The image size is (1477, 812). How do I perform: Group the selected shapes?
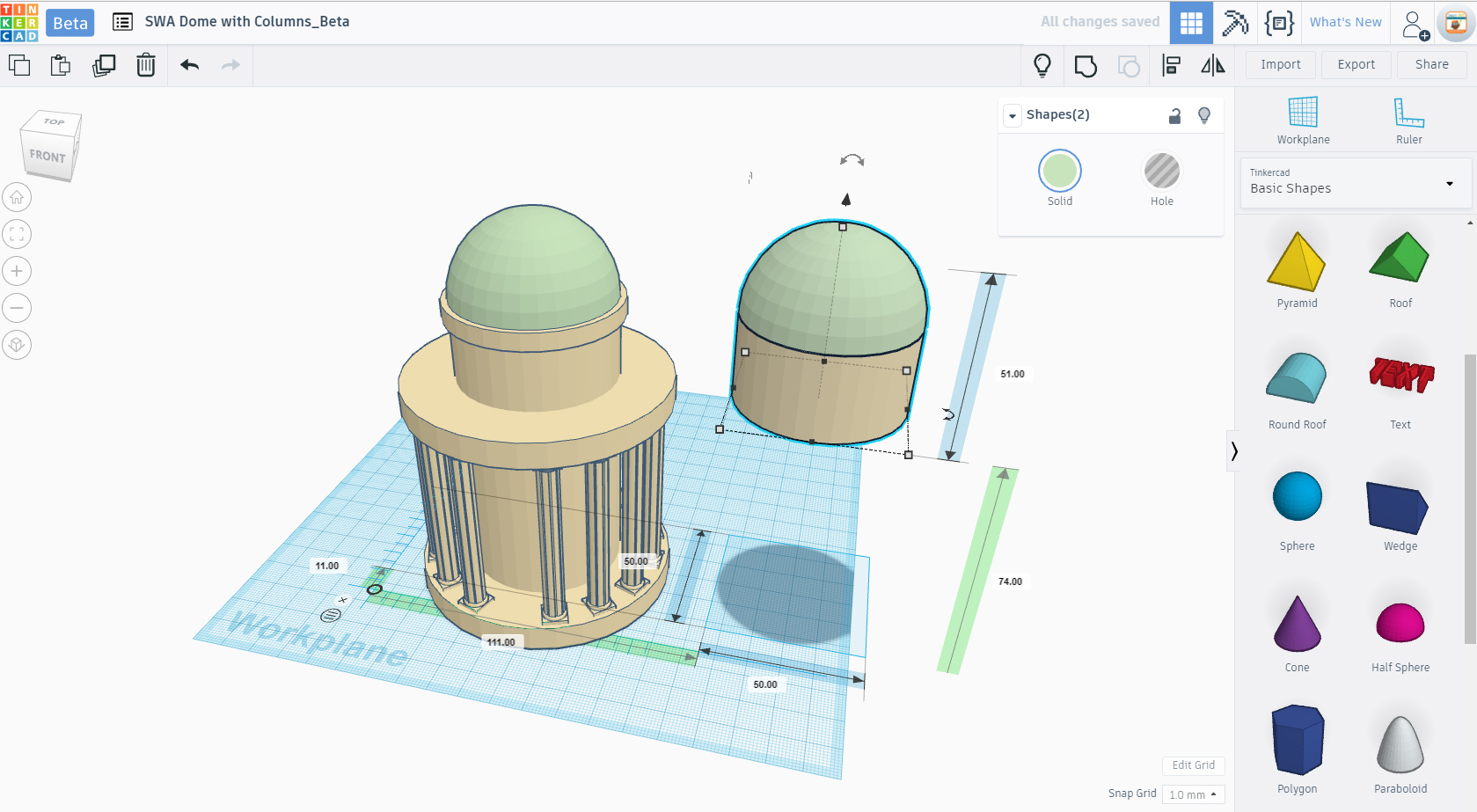(x=1086, y=66)
